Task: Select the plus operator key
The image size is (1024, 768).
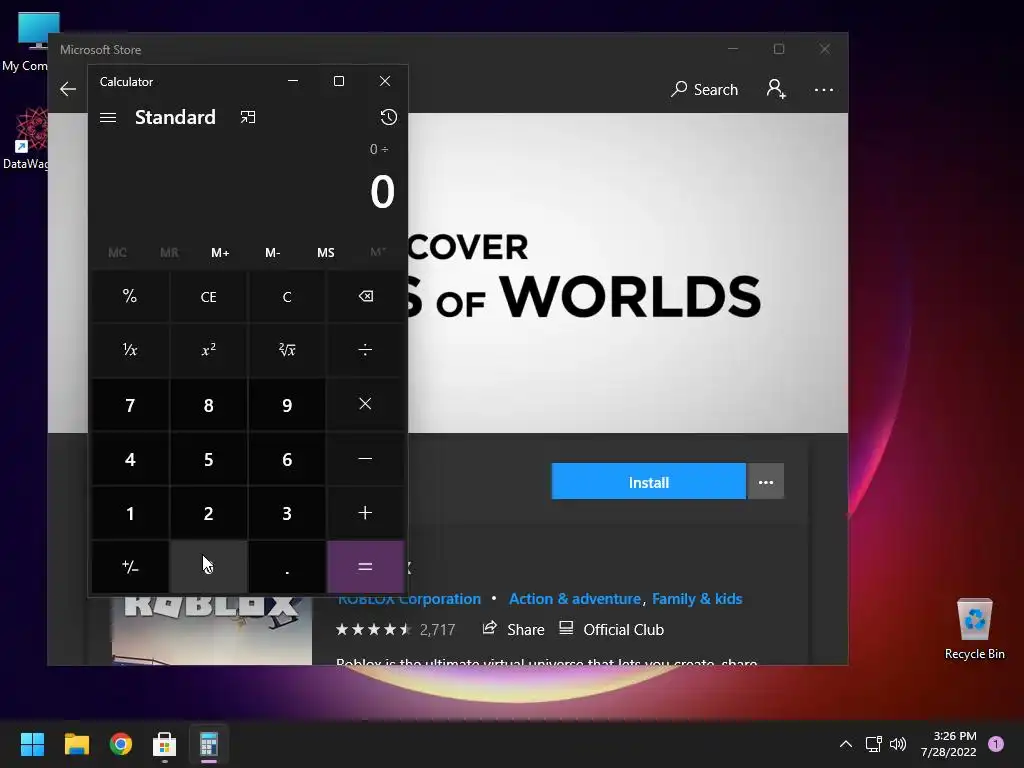Action: 365,513
